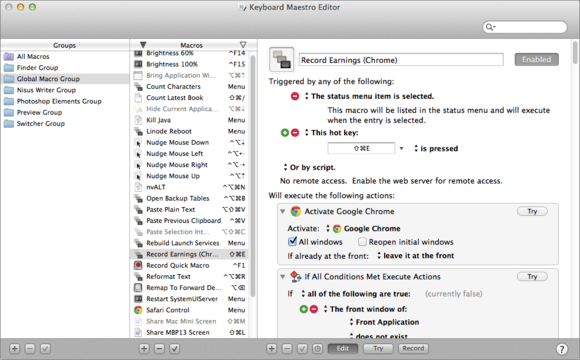Select the Remap To Forward De... macro
Viewport: 580px width, 360px height.
(189, 288)
